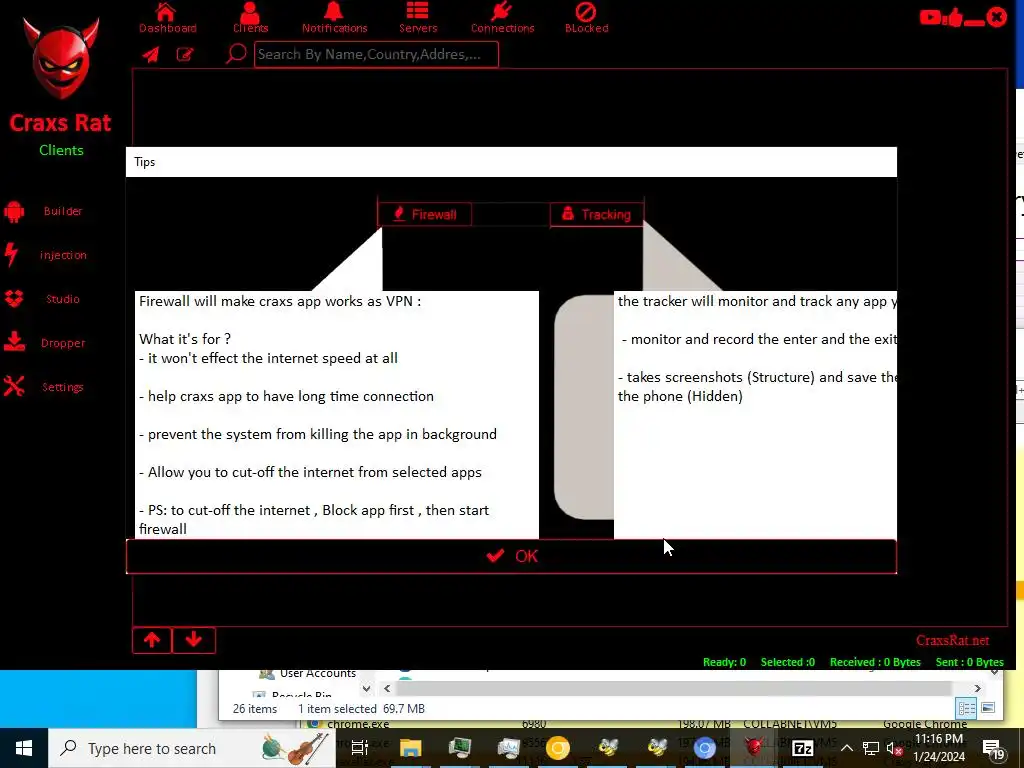Click the magnifying glass search icon

pyautogui.click(x=236, y=54)
